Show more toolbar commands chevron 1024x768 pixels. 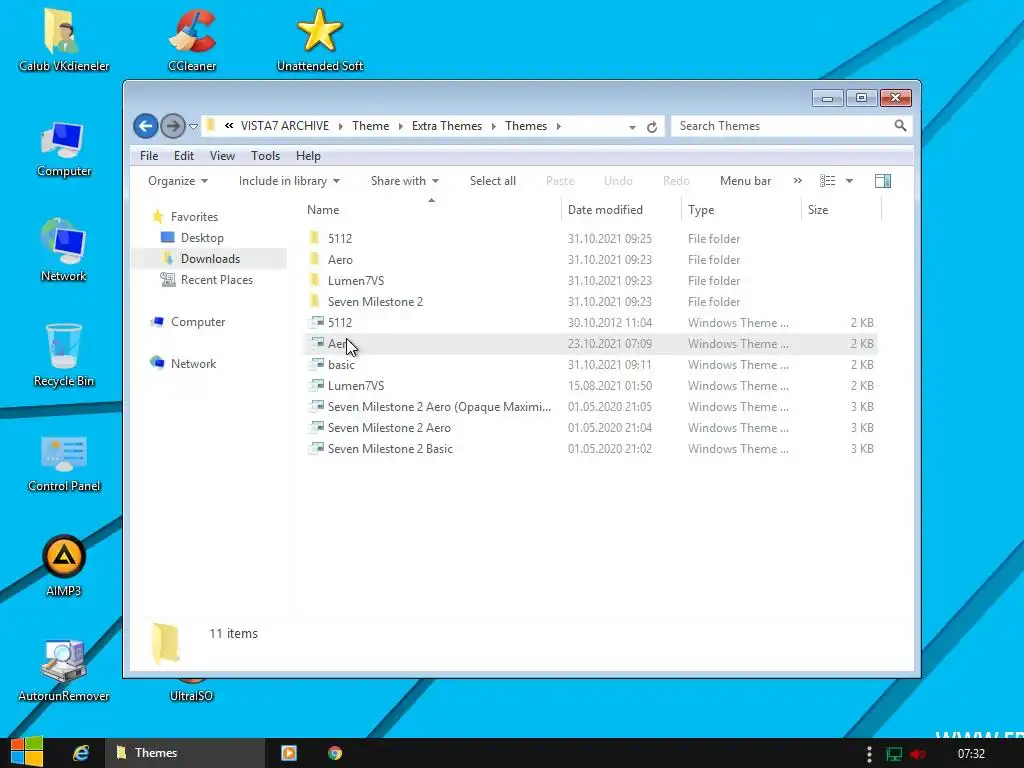point(797,181)
